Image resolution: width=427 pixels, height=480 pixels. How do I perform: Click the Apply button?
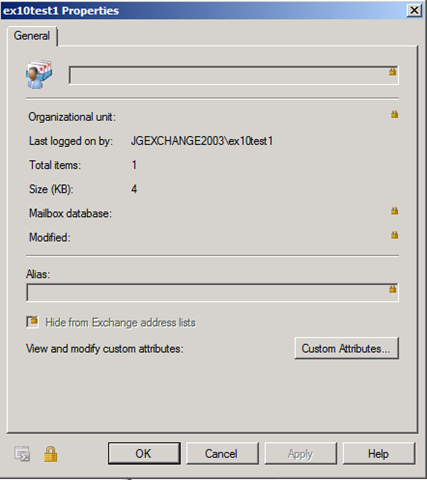[x=300, y=453]
